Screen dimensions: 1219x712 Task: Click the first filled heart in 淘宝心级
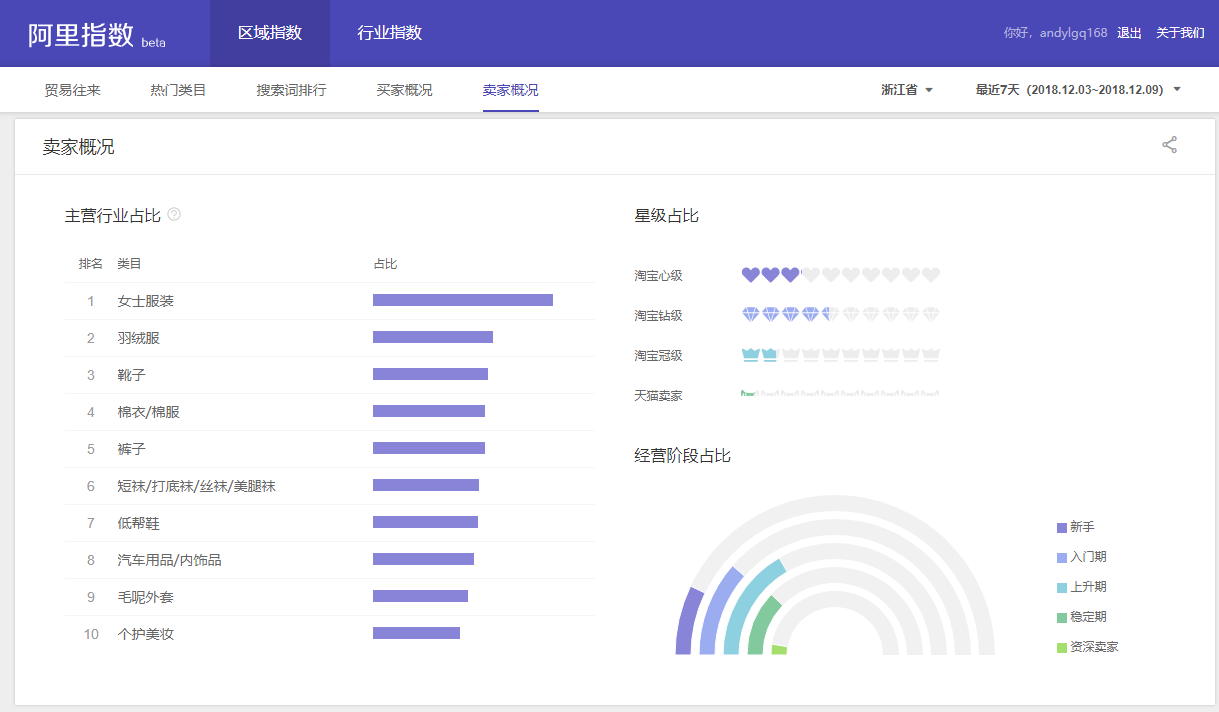pos(750,275)
